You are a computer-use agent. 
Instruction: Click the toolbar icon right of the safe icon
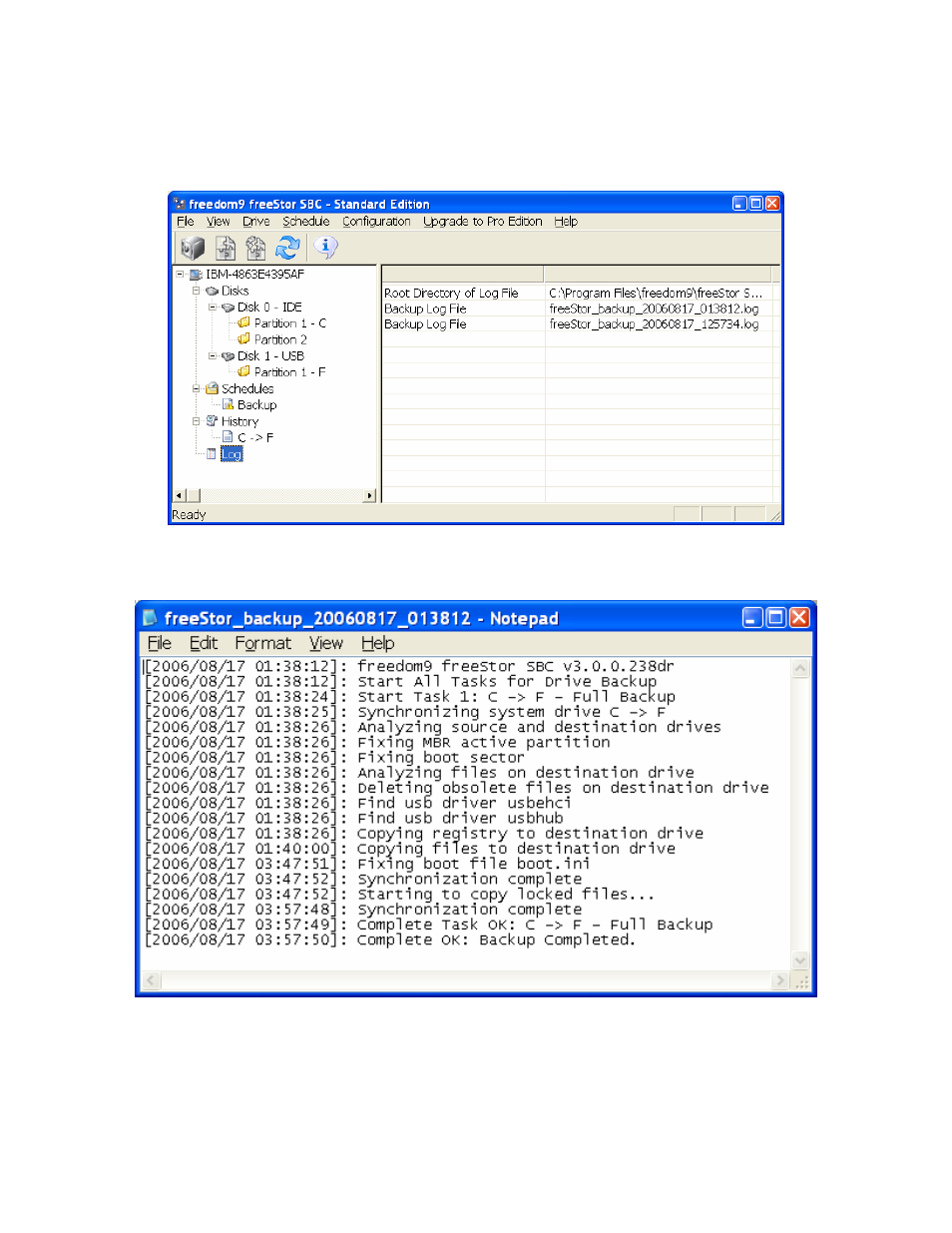click(226, 248)
